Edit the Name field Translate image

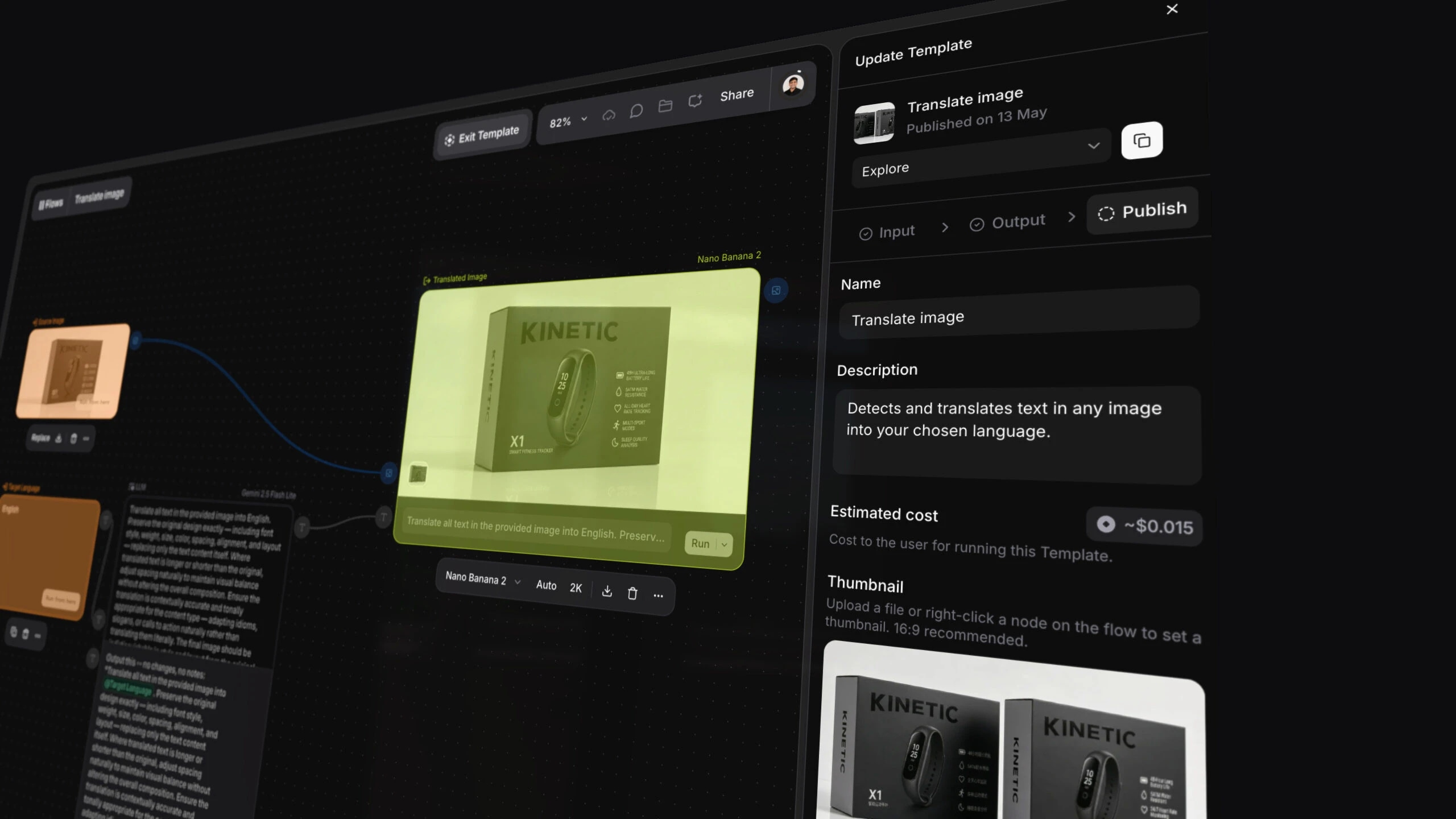pos(1019,313)
